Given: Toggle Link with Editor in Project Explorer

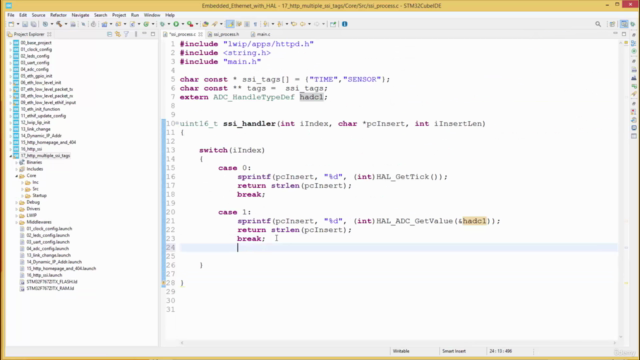Looking at the screenshot, I should coord(118,34).
